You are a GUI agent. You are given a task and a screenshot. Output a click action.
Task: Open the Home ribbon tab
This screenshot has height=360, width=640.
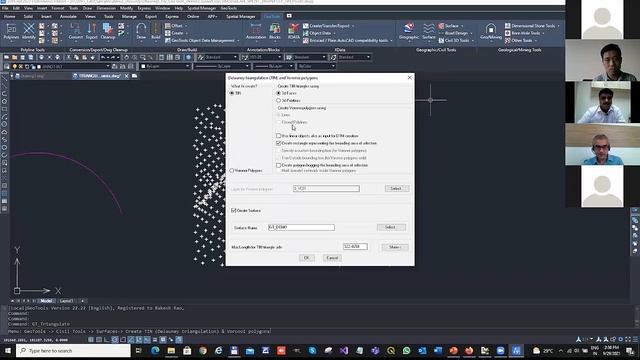(x=9, y=16)
